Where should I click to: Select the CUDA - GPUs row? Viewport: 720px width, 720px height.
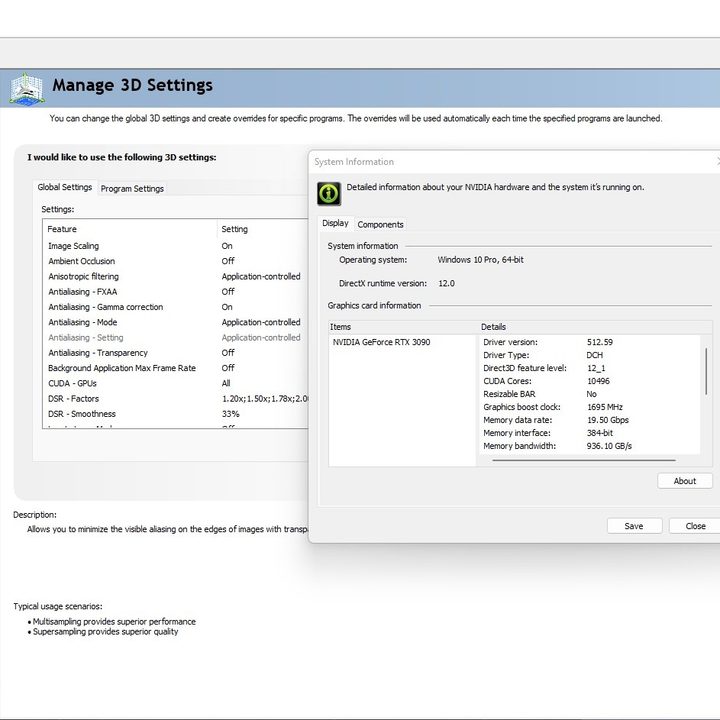point(176,383)
